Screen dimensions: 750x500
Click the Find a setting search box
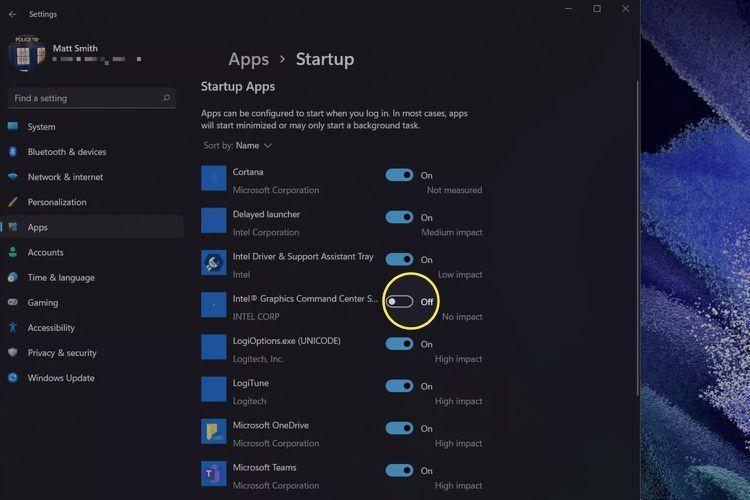point(85,98)
